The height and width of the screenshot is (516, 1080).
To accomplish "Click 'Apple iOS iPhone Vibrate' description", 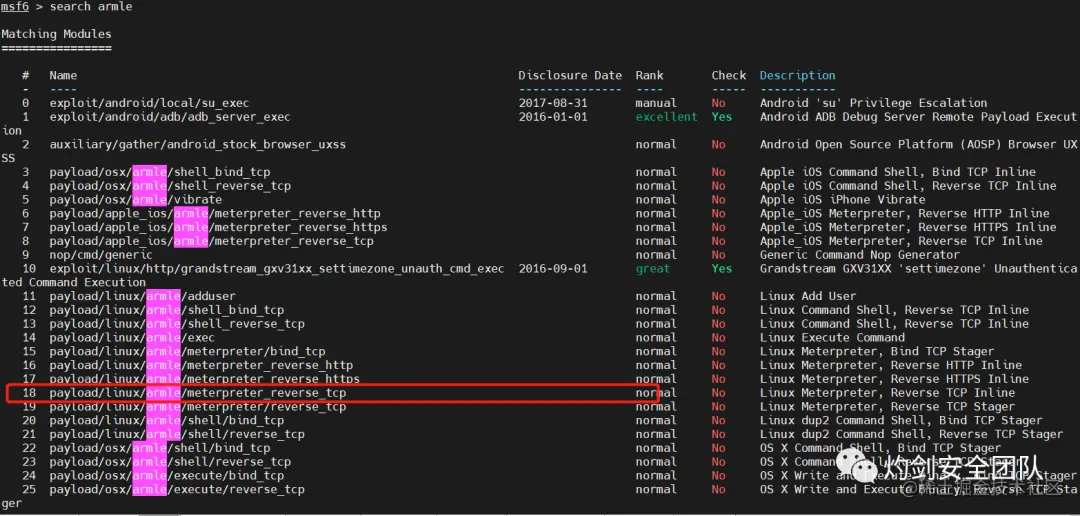I will pos(842,199).
